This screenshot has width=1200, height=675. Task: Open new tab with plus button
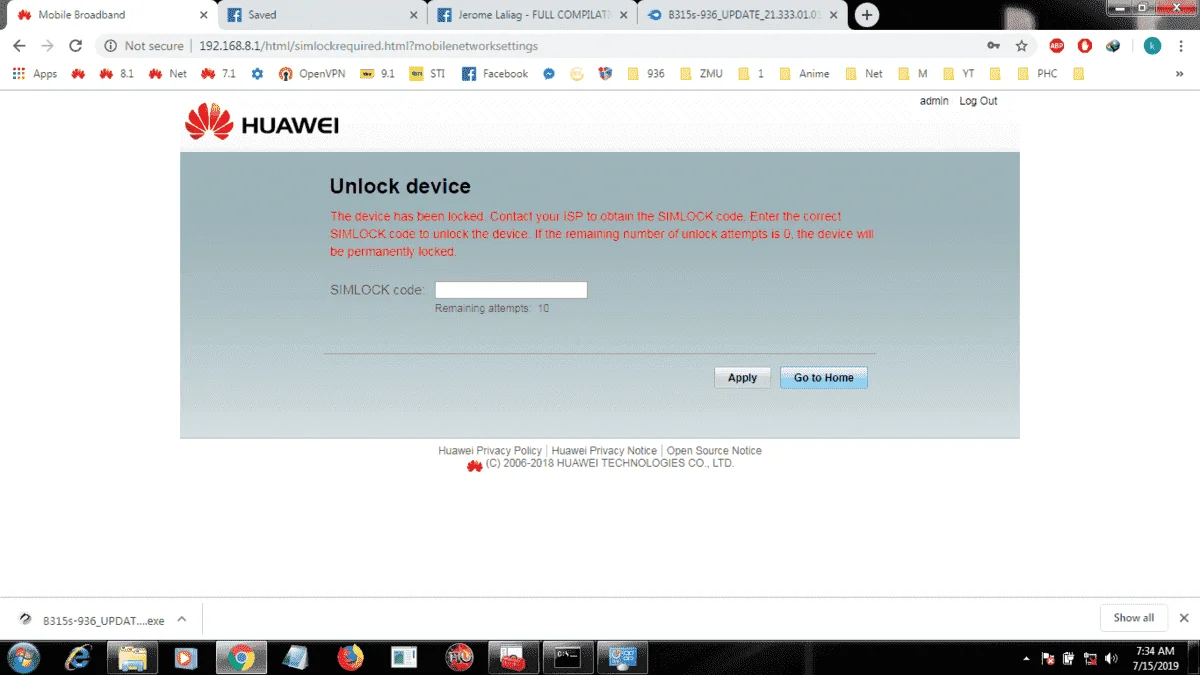click(867, 15)
